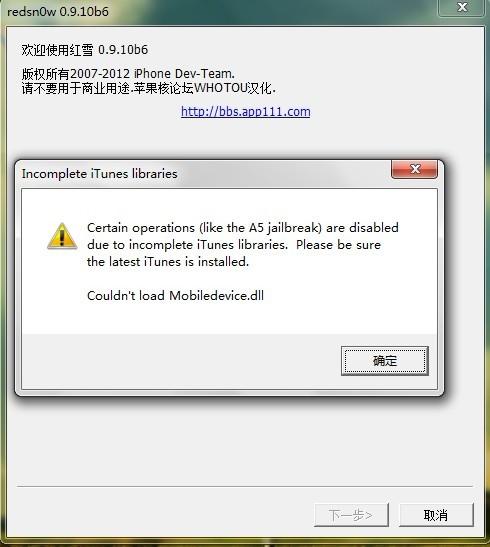Image resolution: width=490 pixels, height=547 pixels.
Task: Click the 确定 button in the dialog
Action: [x=385, y=361]
